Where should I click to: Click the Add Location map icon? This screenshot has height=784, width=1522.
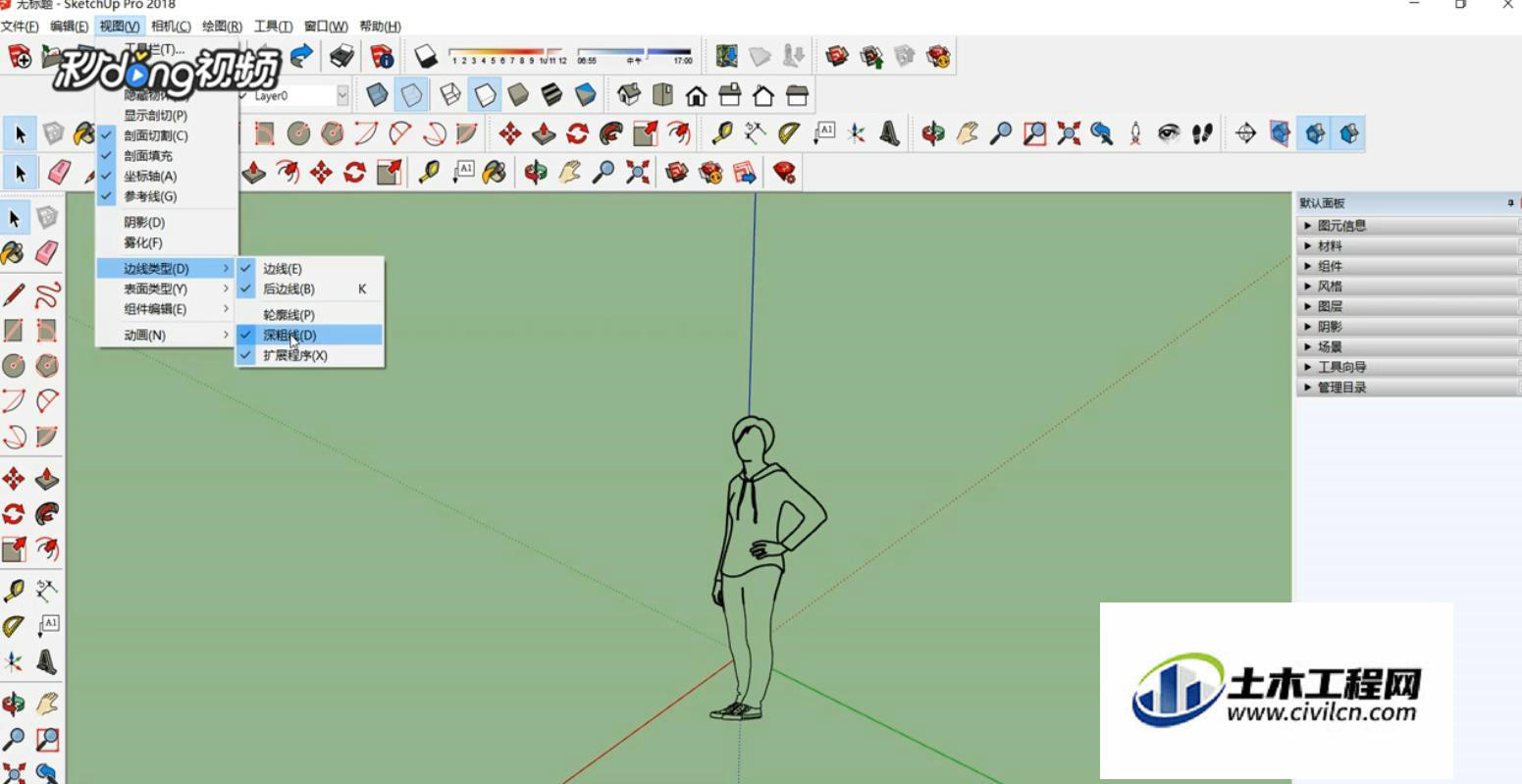click(x=726, y=56)
